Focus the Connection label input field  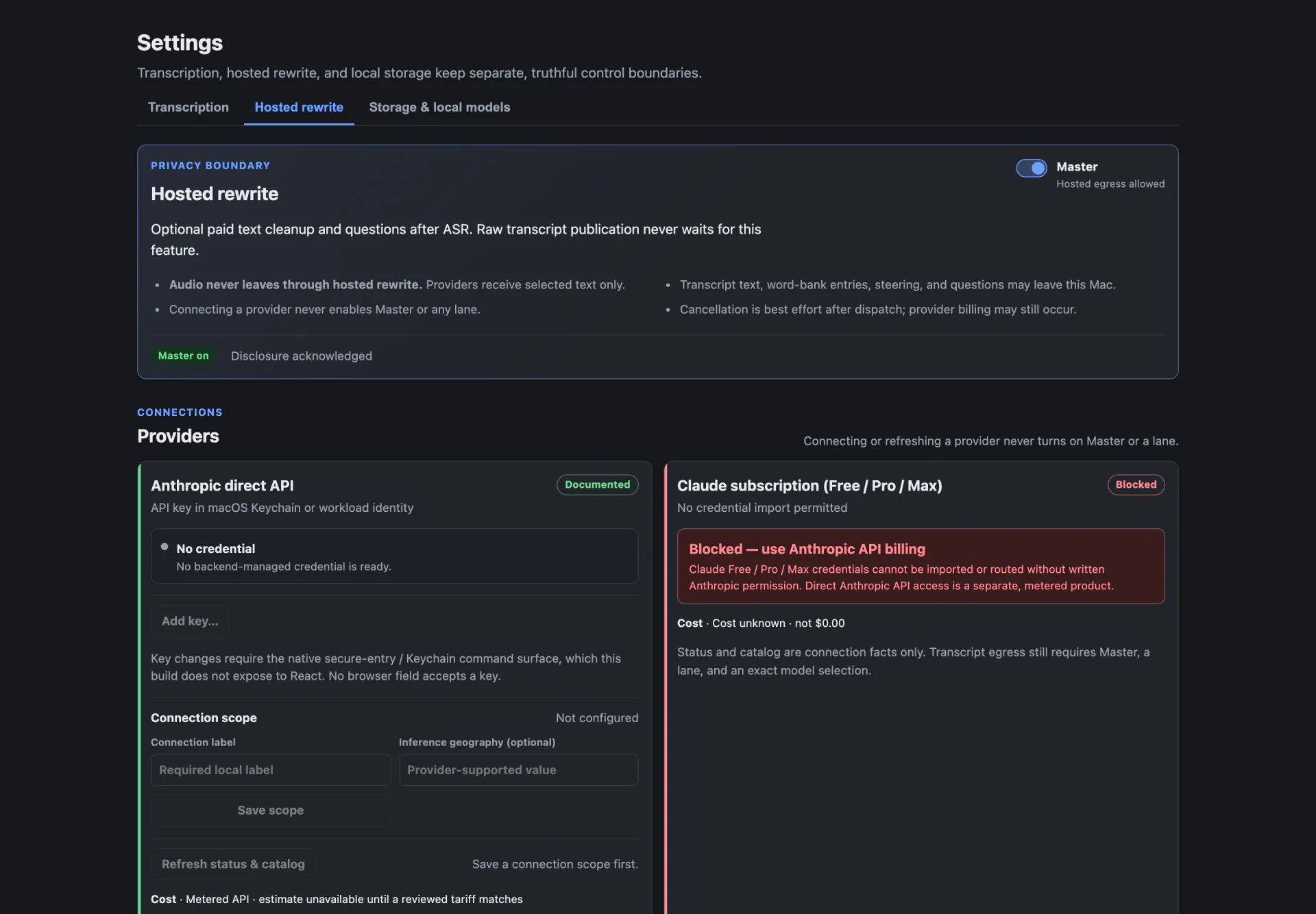[x=271, y=769]
